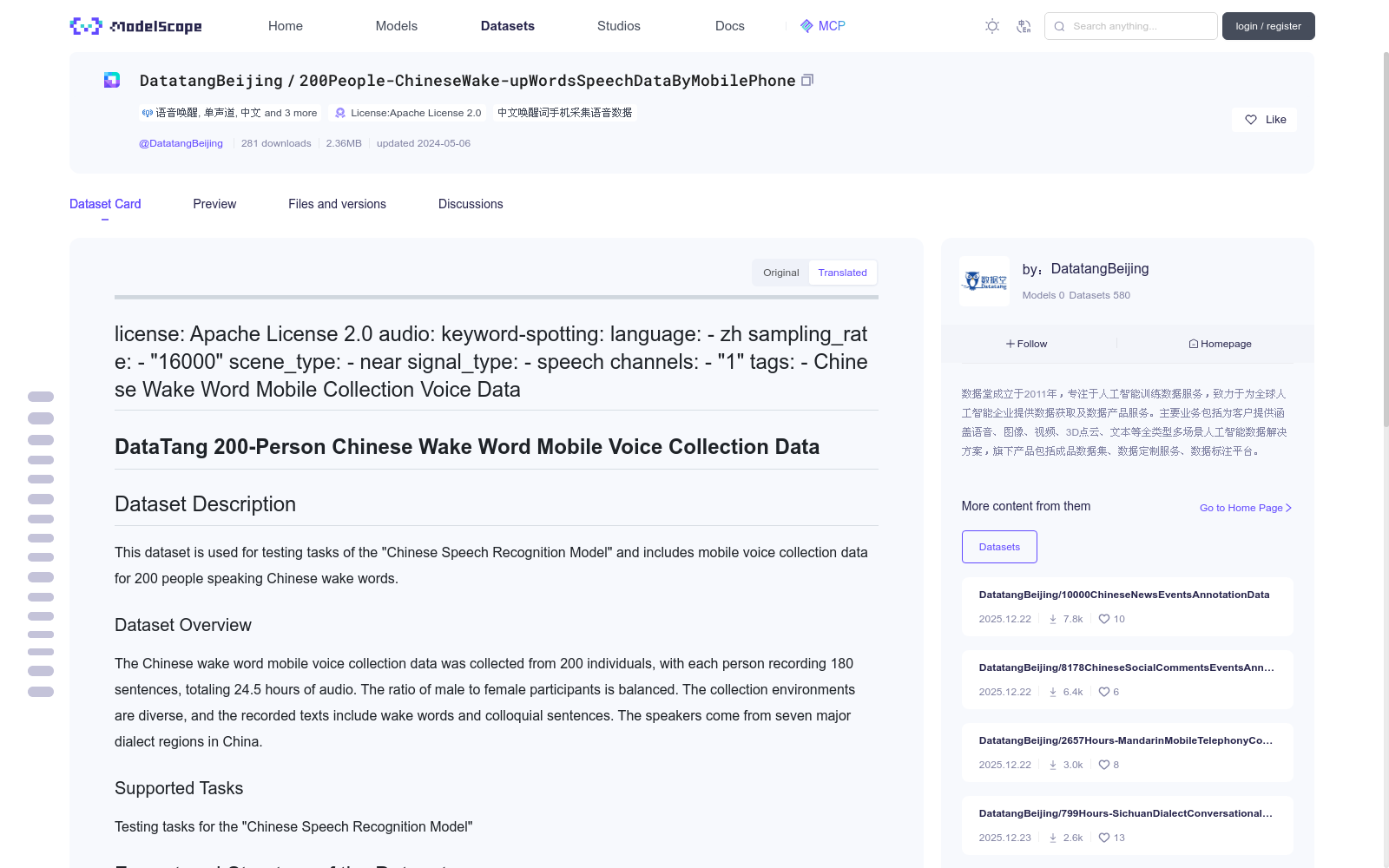Image resolution: width=1389 pixels, height=868 pixels.
Task: Click the Dataset Overview heading
Action: (x=183, y=625)
